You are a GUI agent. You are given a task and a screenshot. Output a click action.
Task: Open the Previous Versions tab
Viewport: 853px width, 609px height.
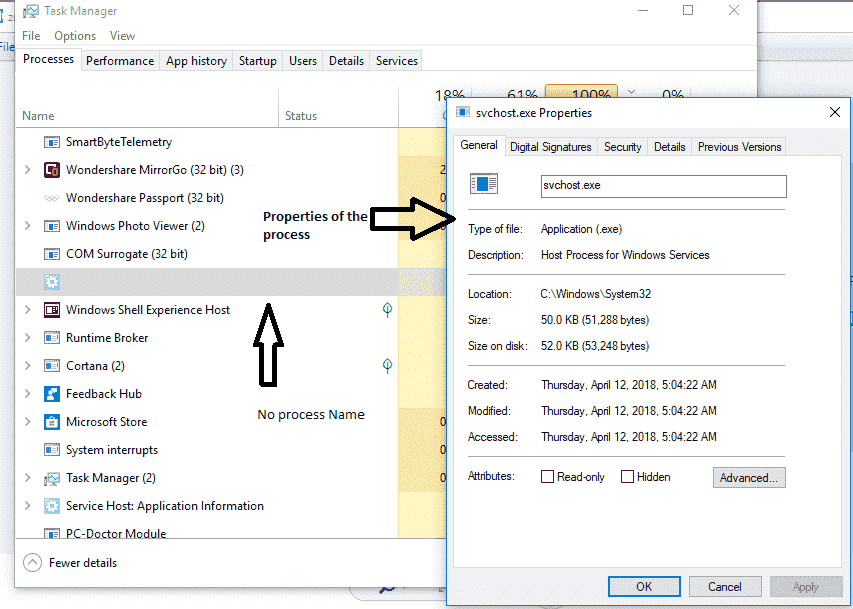coord(739,147)
